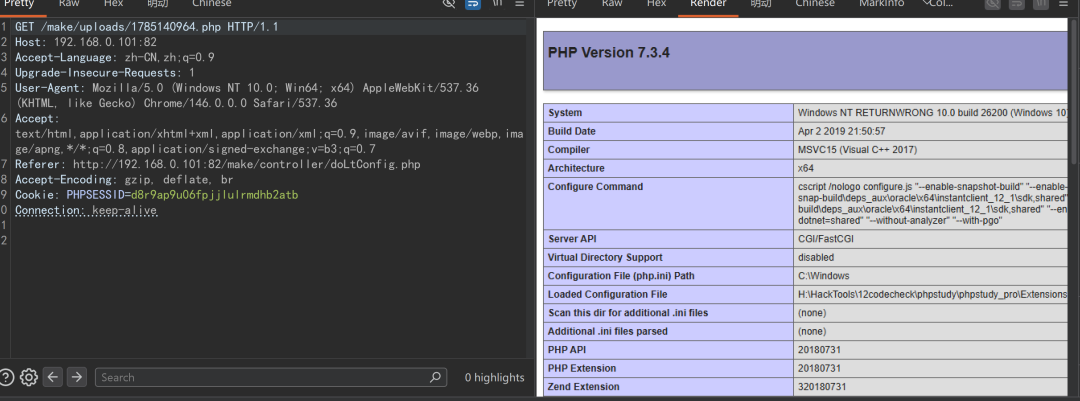The image size is (1080, 401).
Task: Switch request view to Pretty tab
Action: pos(19,4)
